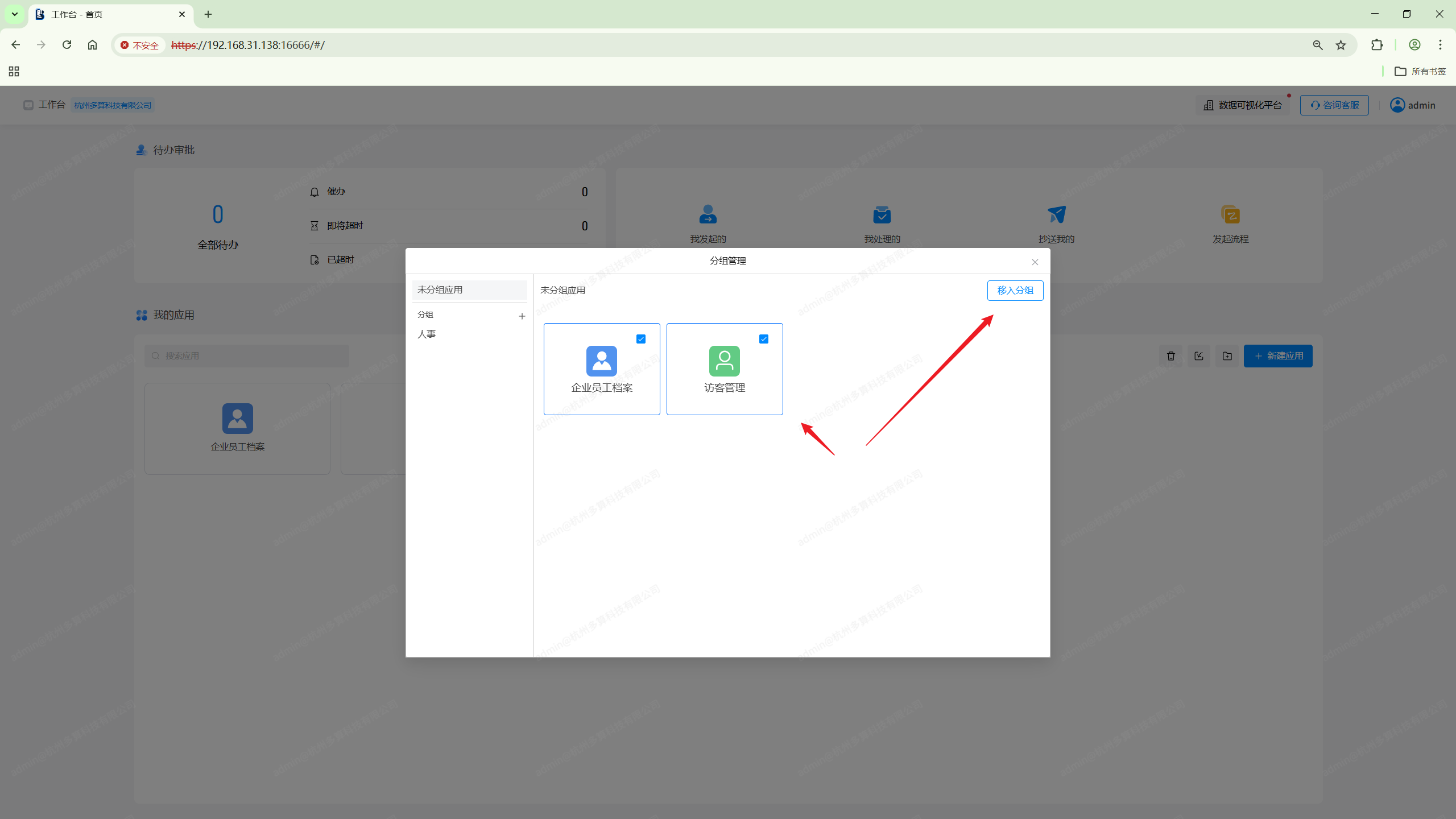Go to browser home page
1456x819 pixels.
click(x=92, y=45)
